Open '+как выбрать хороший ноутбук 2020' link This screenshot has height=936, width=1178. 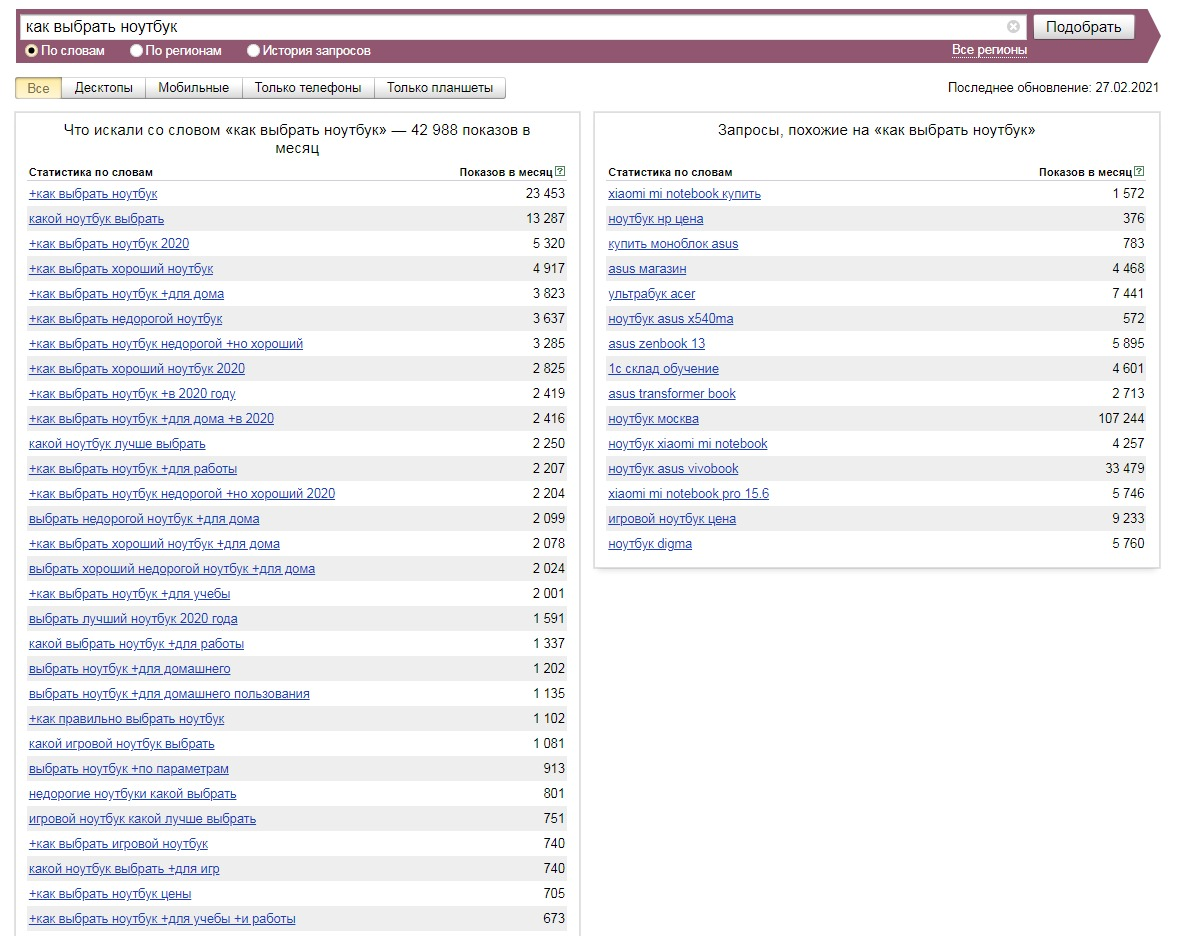click(137, 369)
